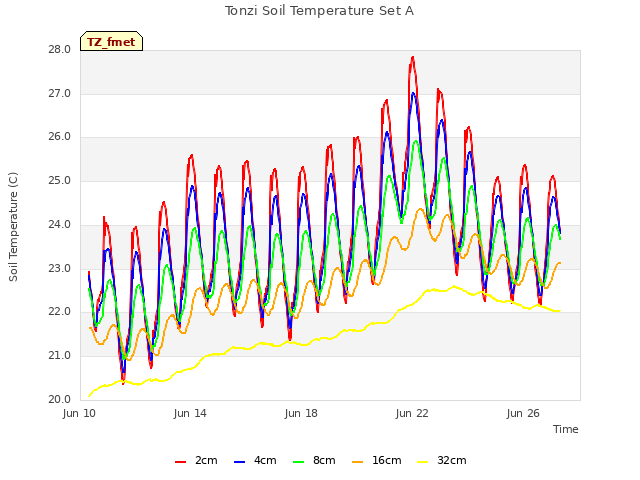Click the 24.0 y-axis tick label
The width and height of the screenshot is (640, 480).
click(60, 224)
